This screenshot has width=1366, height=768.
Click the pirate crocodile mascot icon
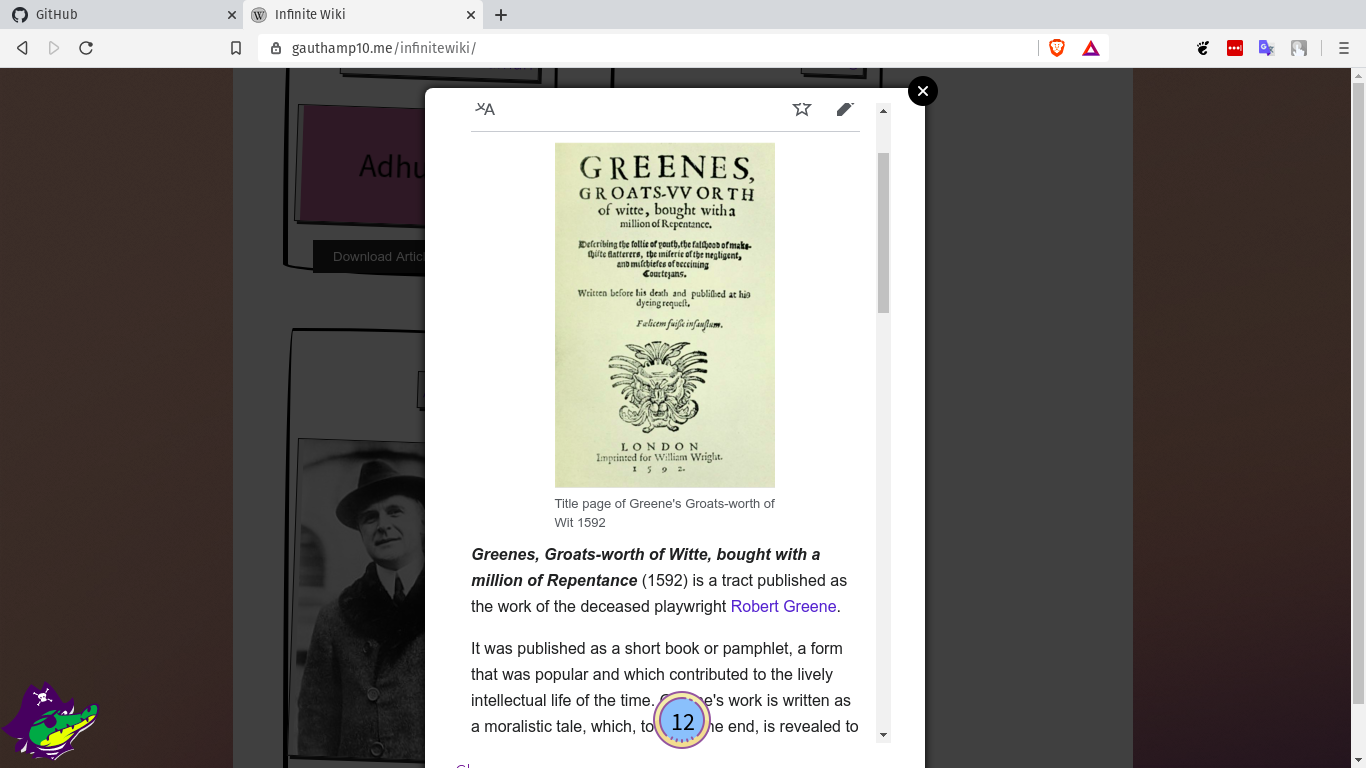coord(50,720)
